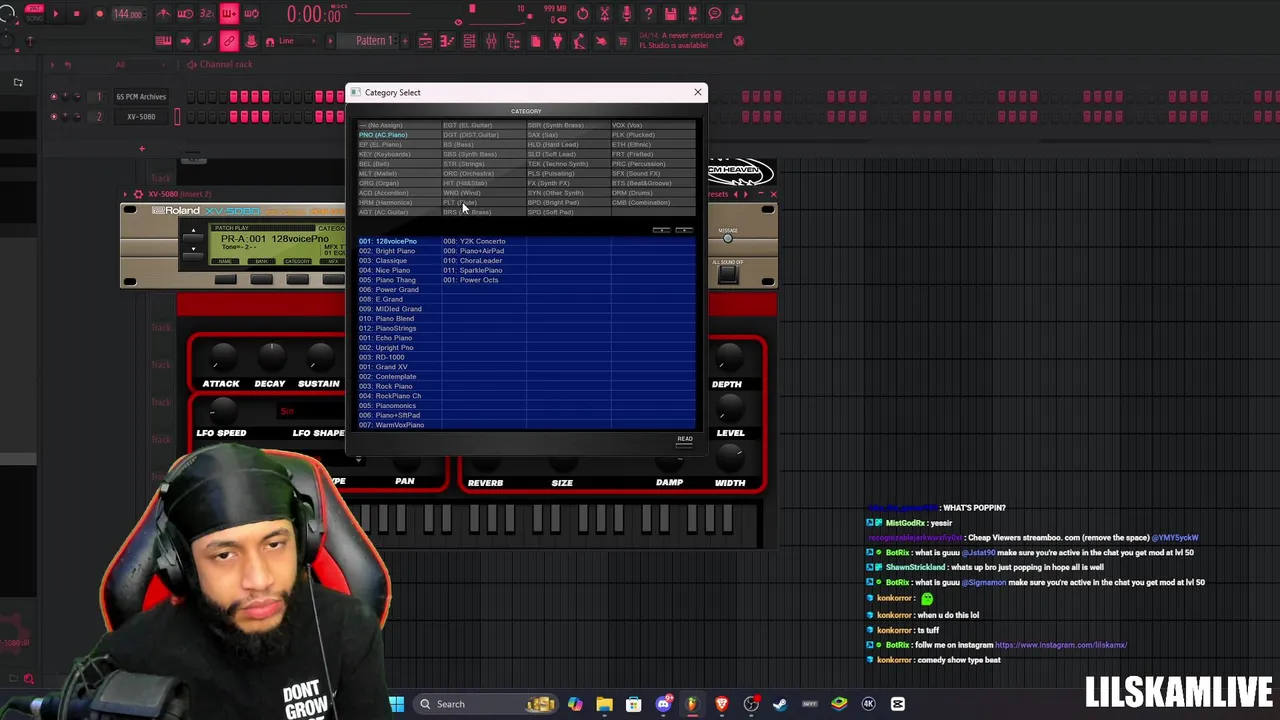Viewport: 1280px width, 720px height.
Task: Choose patch 006: Power Grand
Action: click(x=400, y=290)
